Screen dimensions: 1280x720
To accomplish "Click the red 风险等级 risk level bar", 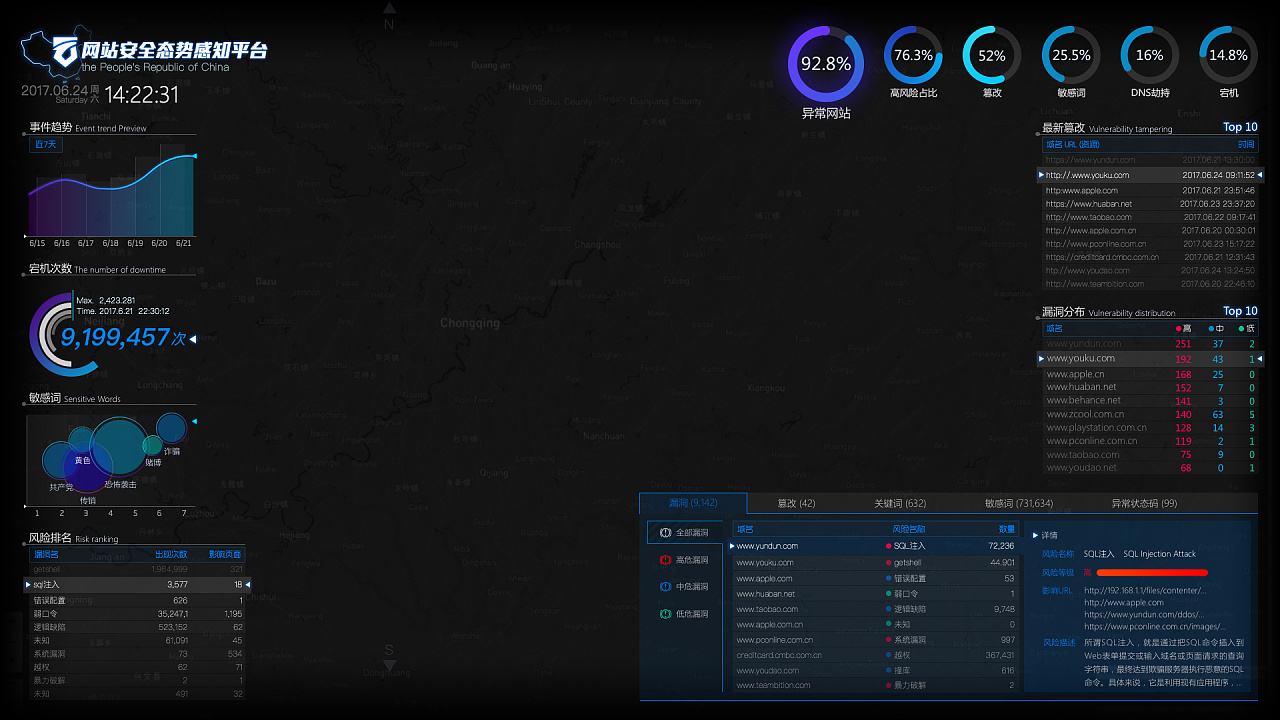I will tap(1152, 573).
